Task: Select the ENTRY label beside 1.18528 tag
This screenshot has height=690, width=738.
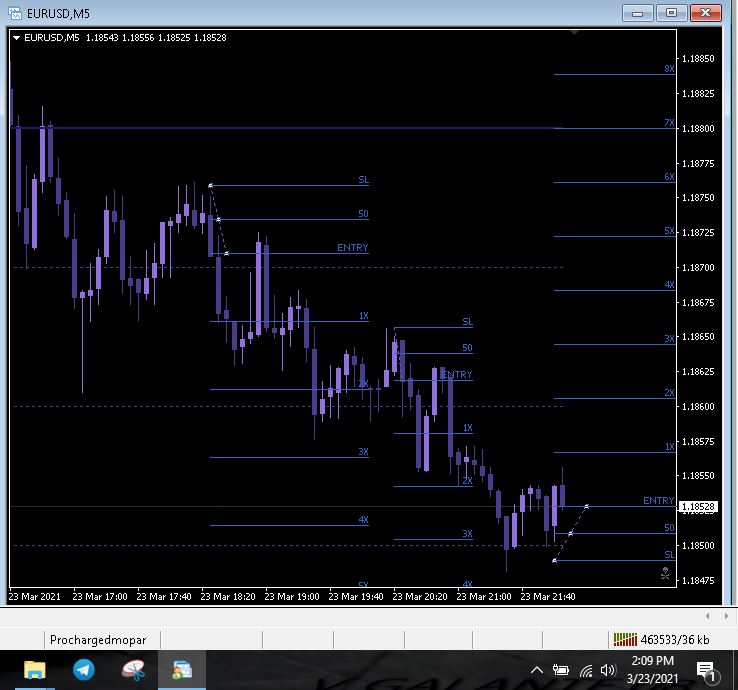Action: (x=658, y=501)
